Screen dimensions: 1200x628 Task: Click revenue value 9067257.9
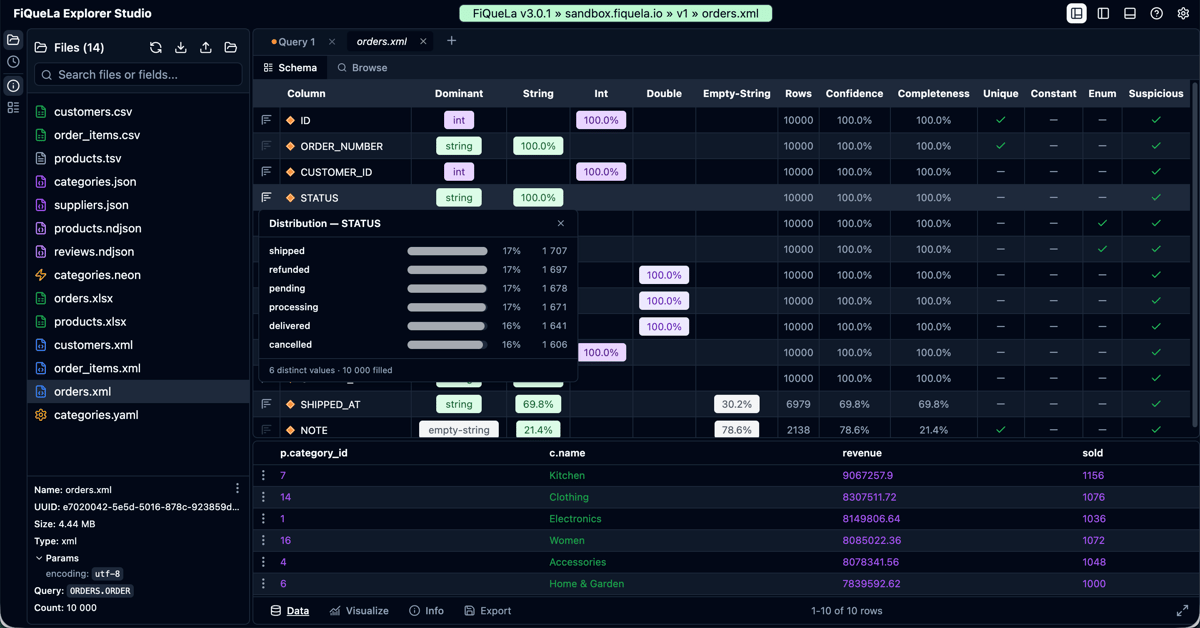[x=868, y=476]
